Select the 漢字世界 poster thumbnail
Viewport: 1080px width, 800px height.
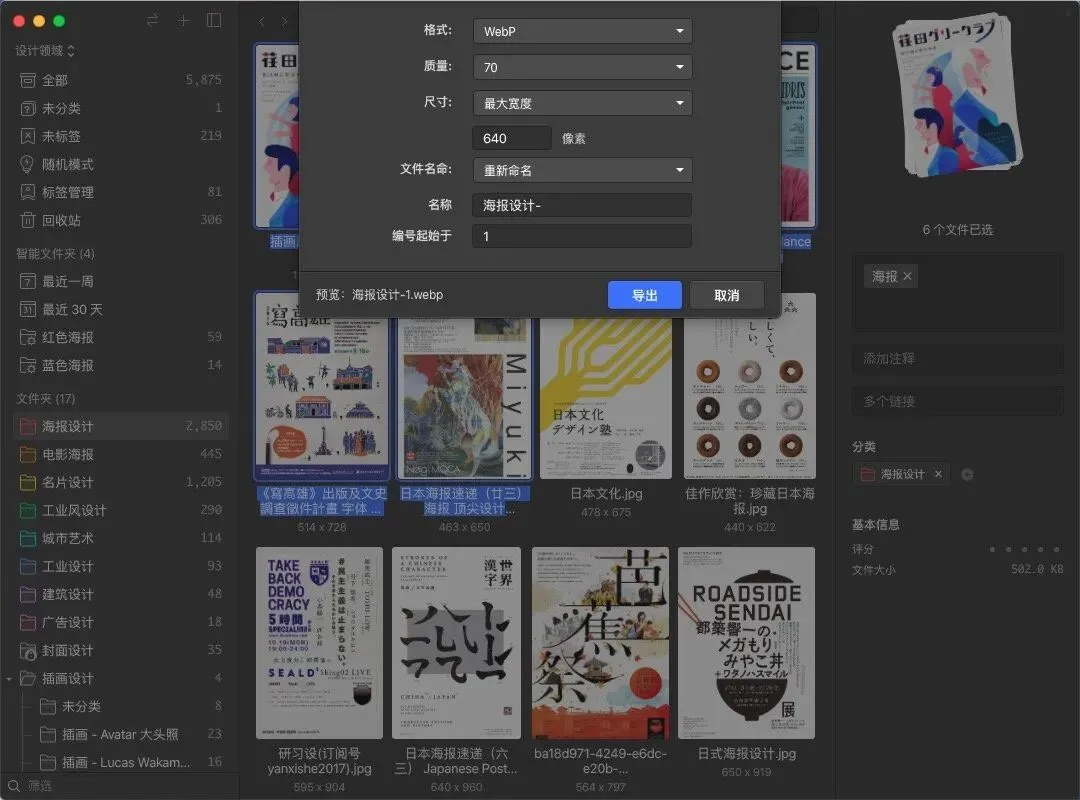coord(457,643)
